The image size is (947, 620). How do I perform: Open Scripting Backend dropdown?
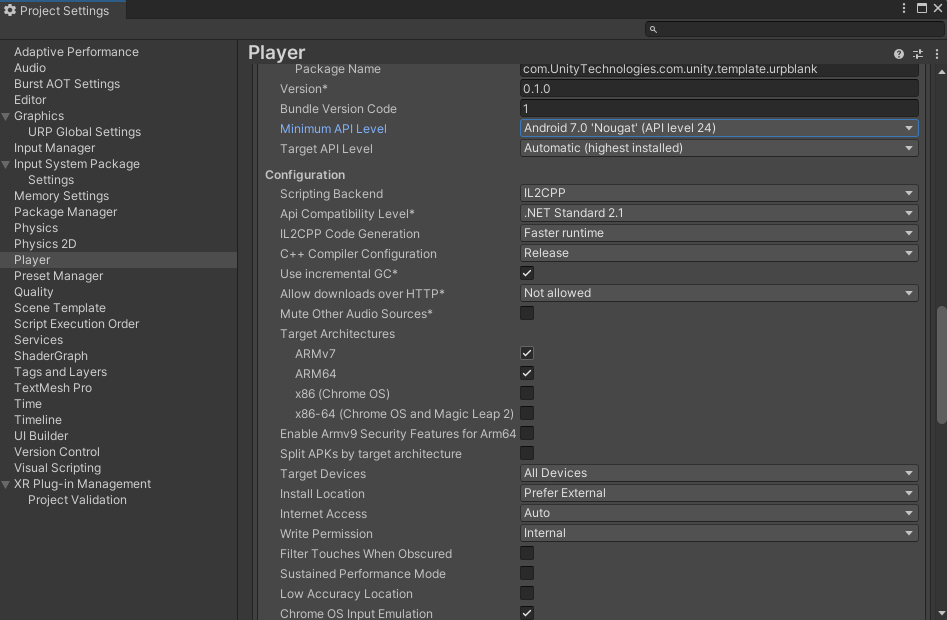tap(719, 193)
